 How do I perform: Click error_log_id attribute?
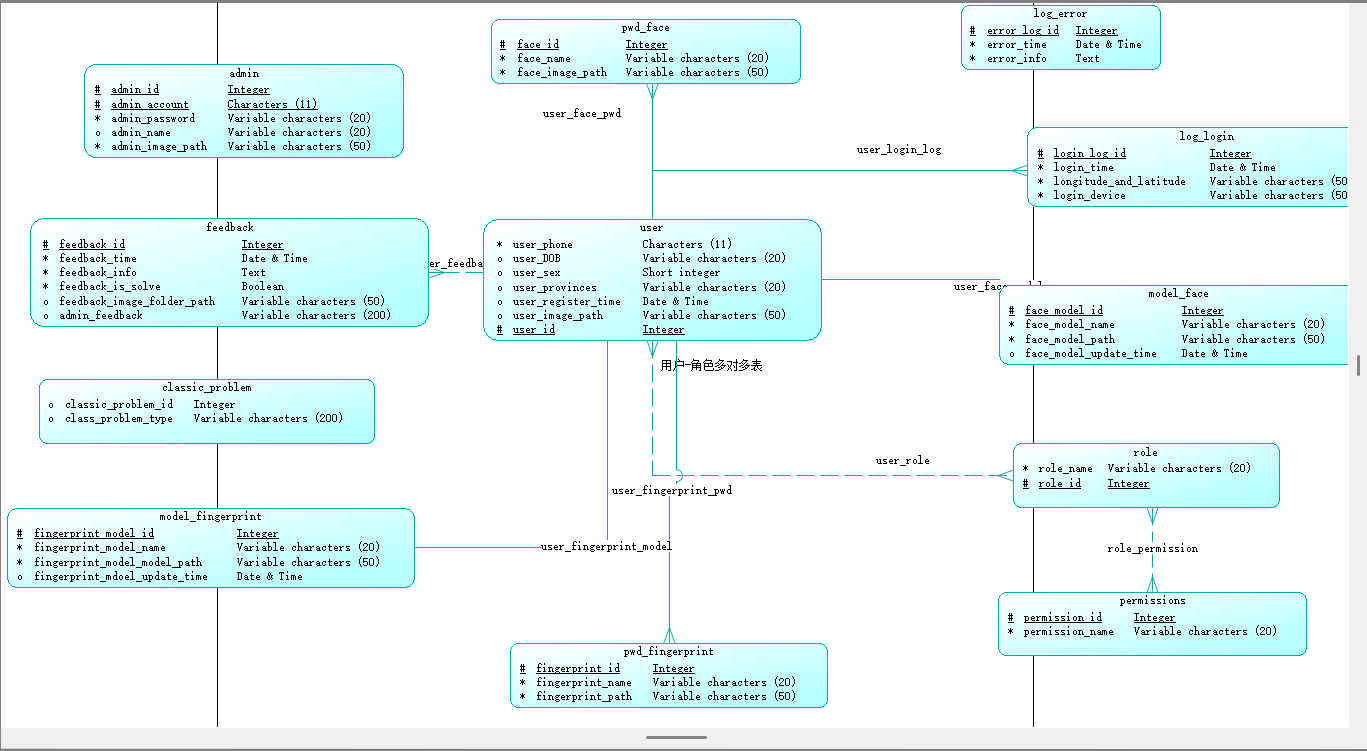[1023, 30]
